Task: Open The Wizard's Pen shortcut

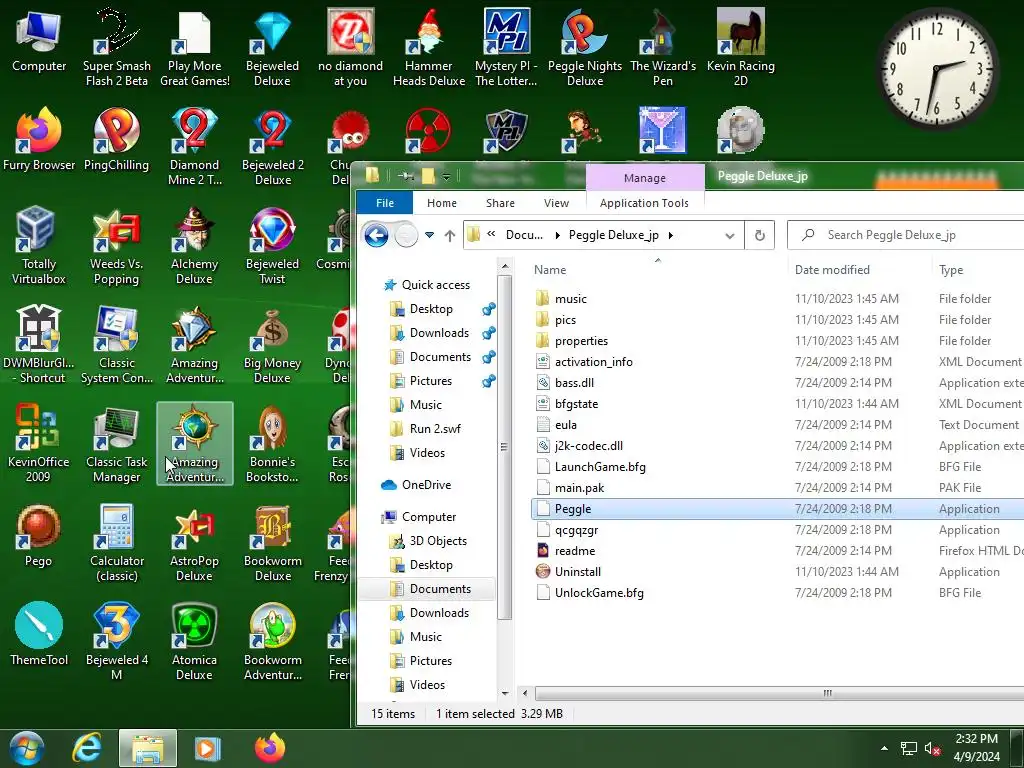Action: tap(662, 47)
